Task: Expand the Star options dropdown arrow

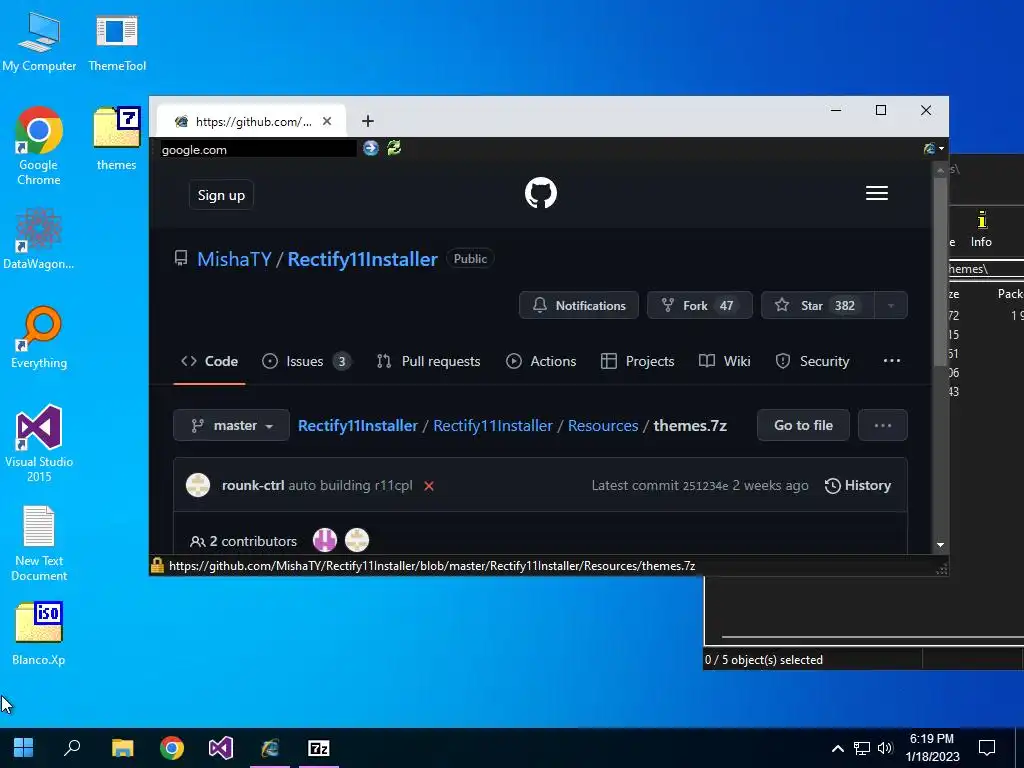Action: click(891, 305)
